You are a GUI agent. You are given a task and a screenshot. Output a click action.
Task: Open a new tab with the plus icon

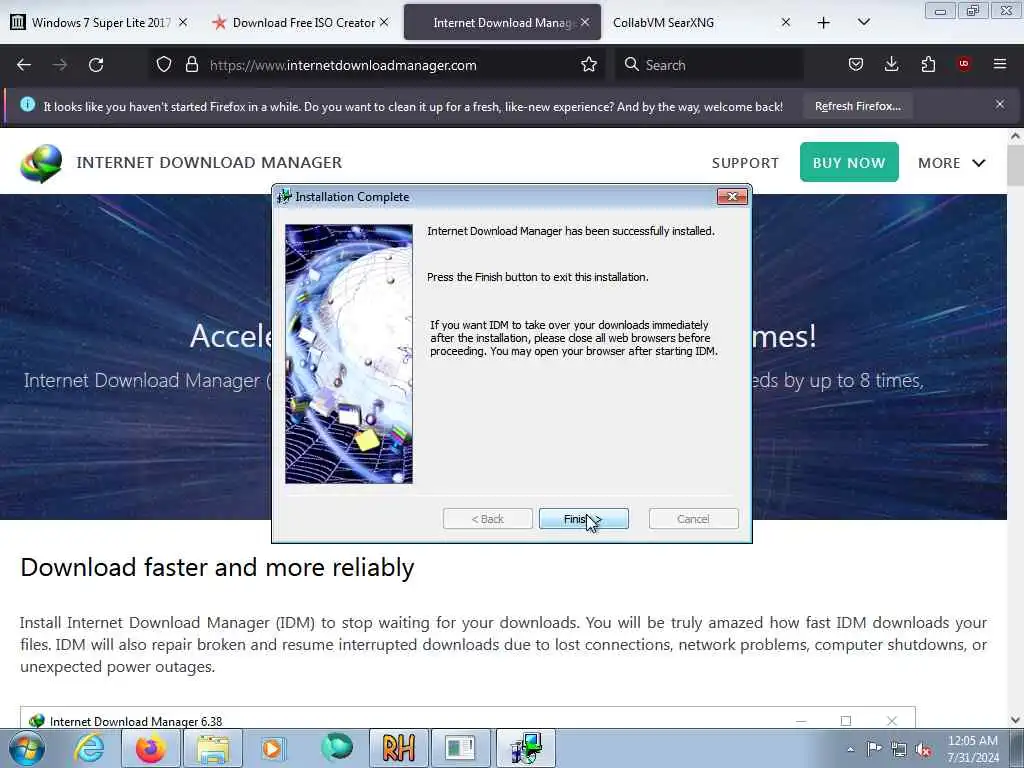[824, 23]
